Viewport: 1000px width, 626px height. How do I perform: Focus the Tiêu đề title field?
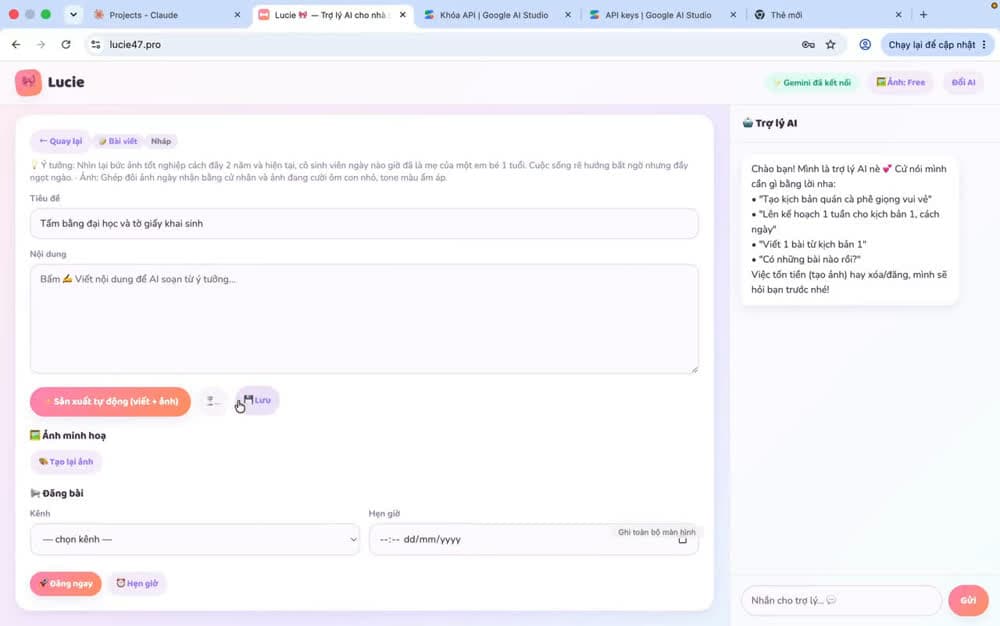(x=364, y=224)
